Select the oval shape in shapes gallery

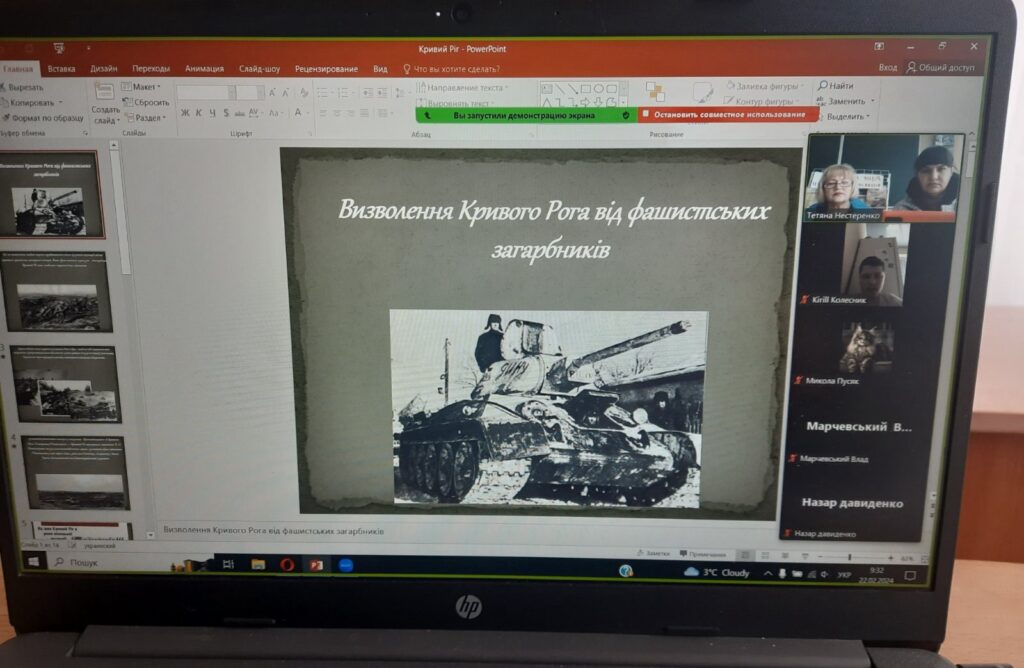coord(598,88)
